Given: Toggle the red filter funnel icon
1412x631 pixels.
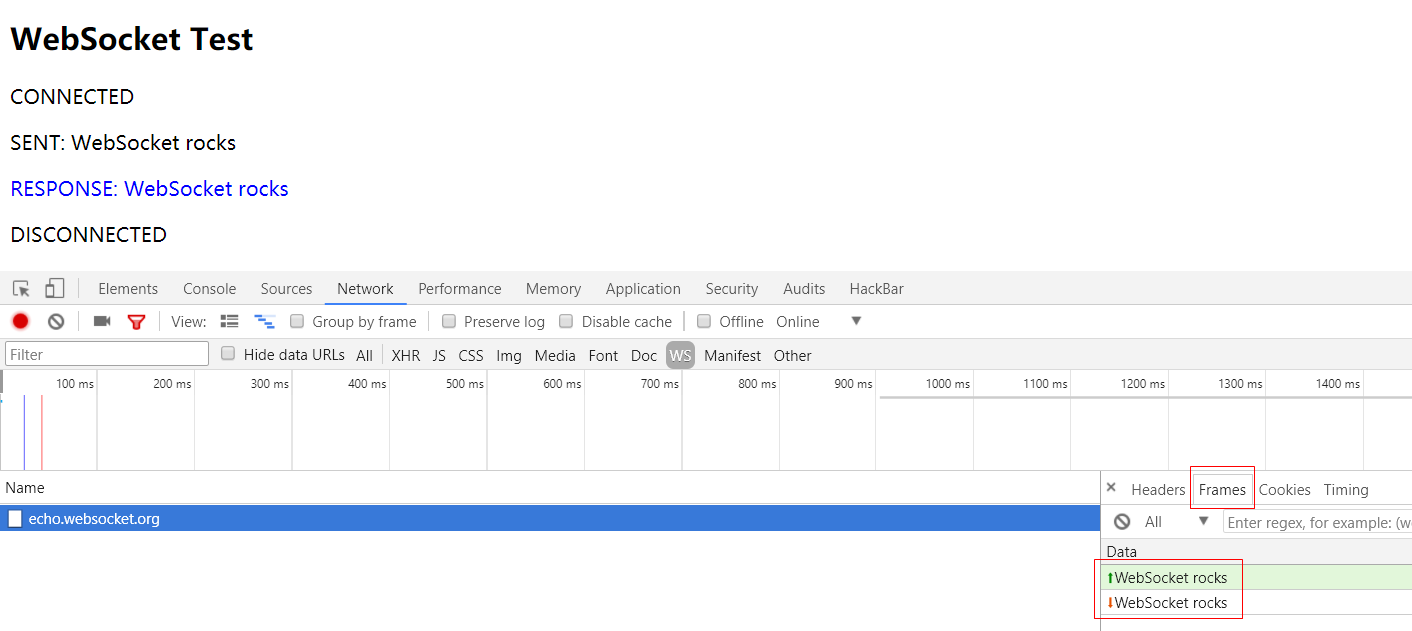Looking at the screenshot, I should pos(136,321).
